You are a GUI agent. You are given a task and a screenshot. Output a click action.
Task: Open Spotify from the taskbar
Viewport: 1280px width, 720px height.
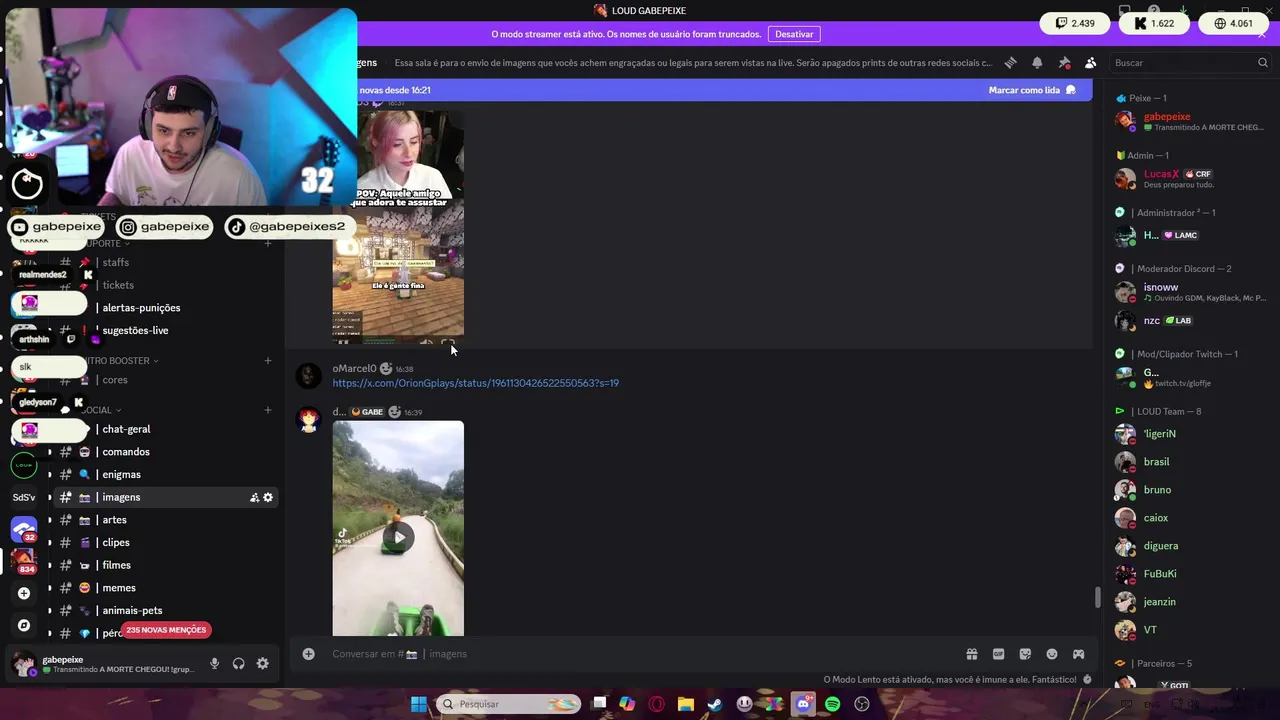[x=832, y=704]
